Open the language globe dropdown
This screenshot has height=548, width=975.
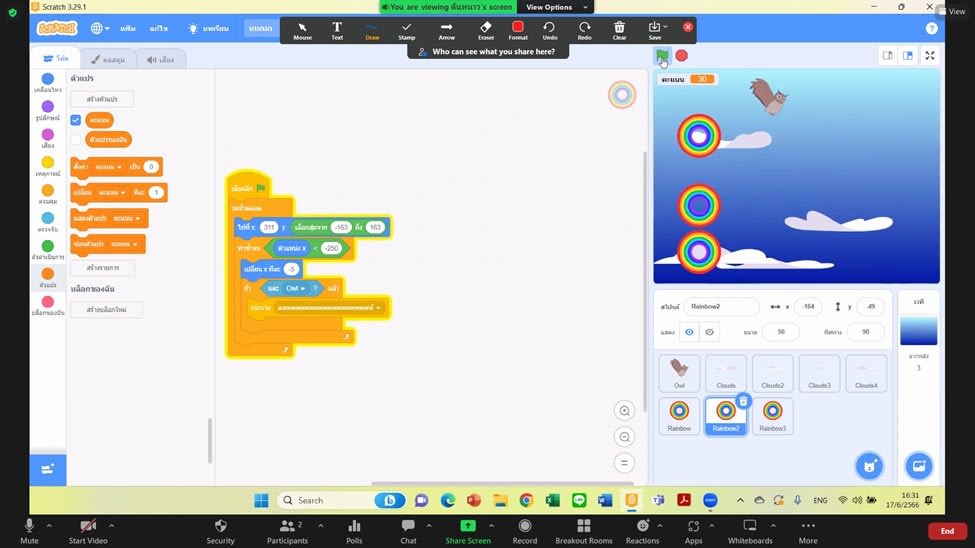pos(100,28)
